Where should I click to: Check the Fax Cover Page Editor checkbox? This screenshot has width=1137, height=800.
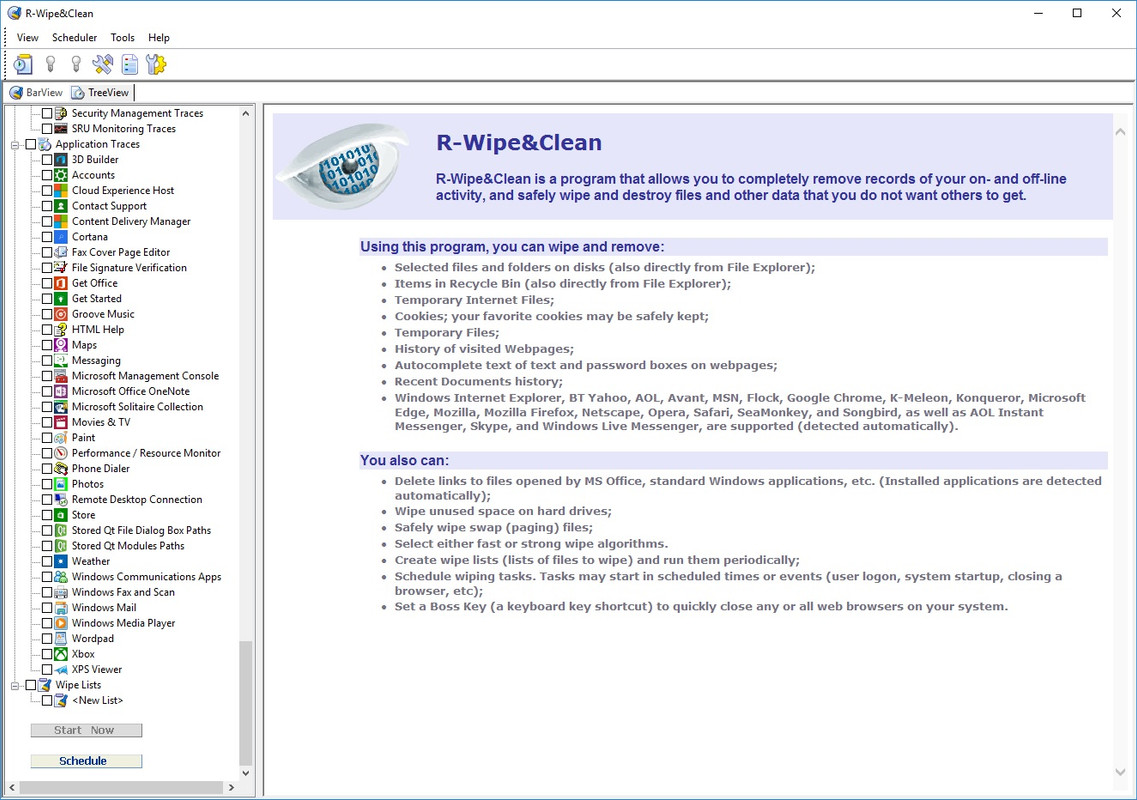tap(46, 252)
